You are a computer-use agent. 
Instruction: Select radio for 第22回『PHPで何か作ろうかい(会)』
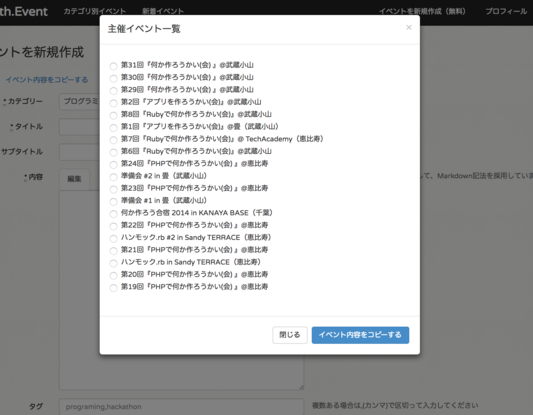pyautogui.click(x=113, y=226)
